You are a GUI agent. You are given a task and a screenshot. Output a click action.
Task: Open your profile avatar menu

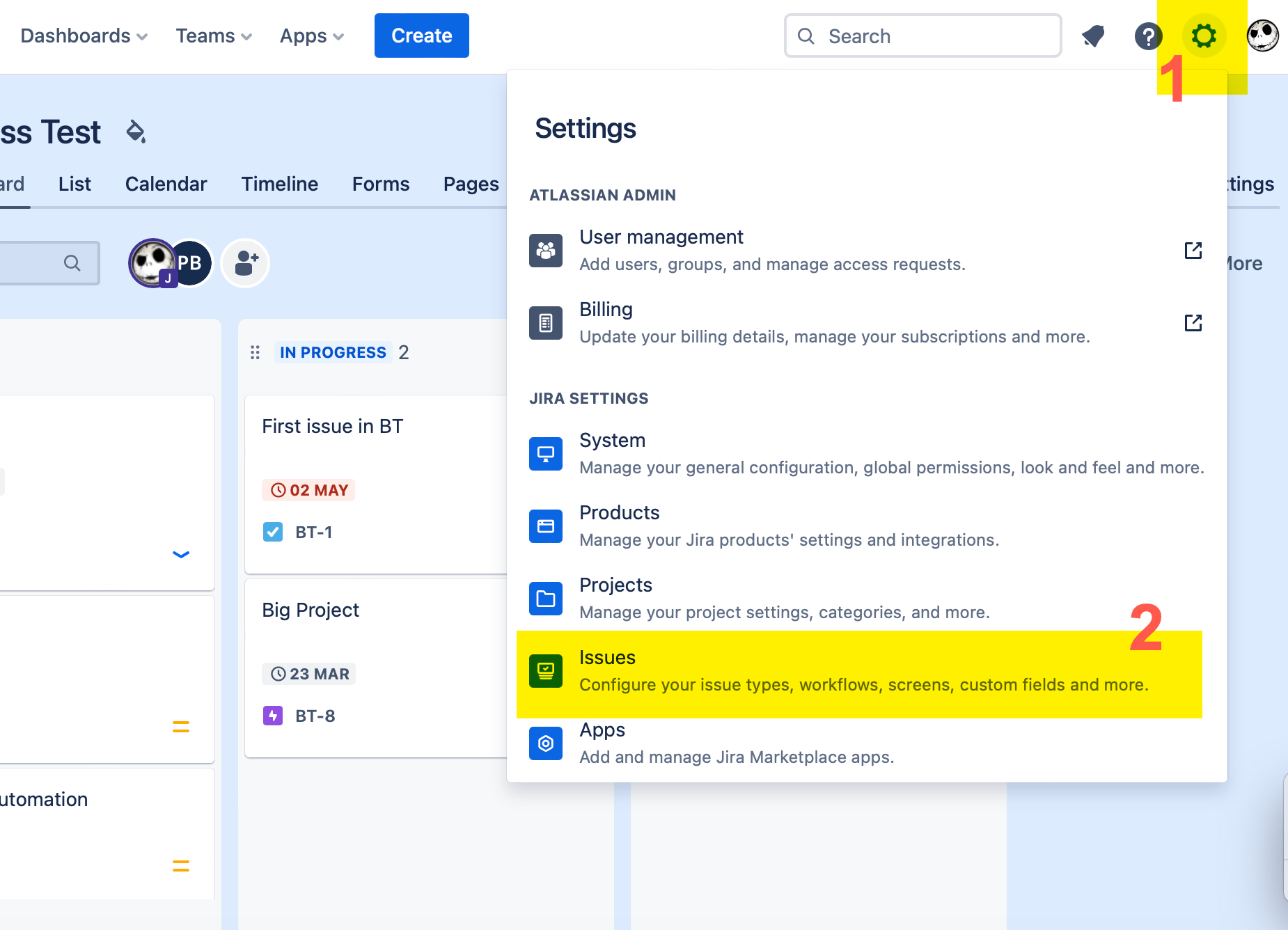(1263, 36)
